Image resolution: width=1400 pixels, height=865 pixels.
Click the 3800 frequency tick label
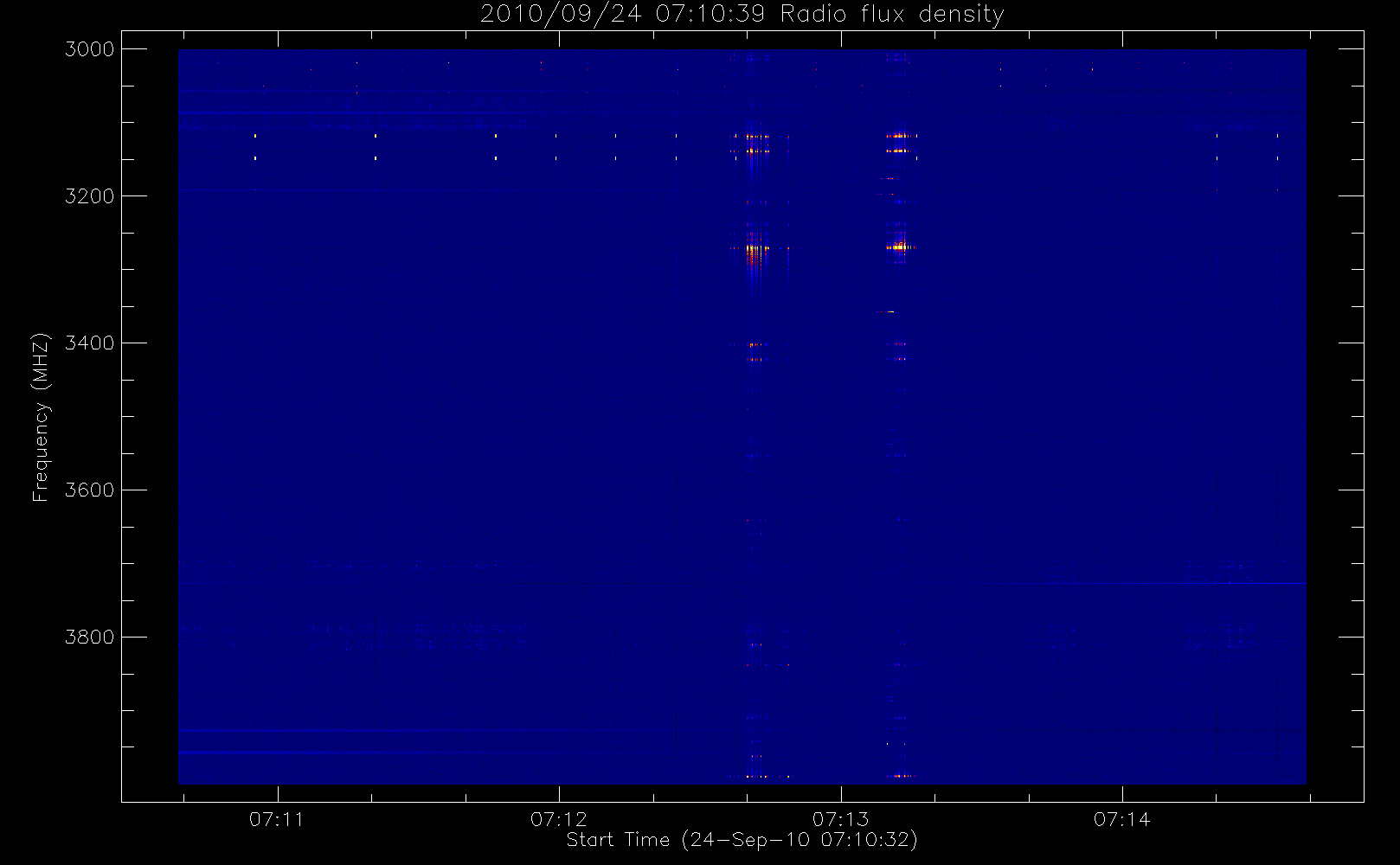[90, 638]
